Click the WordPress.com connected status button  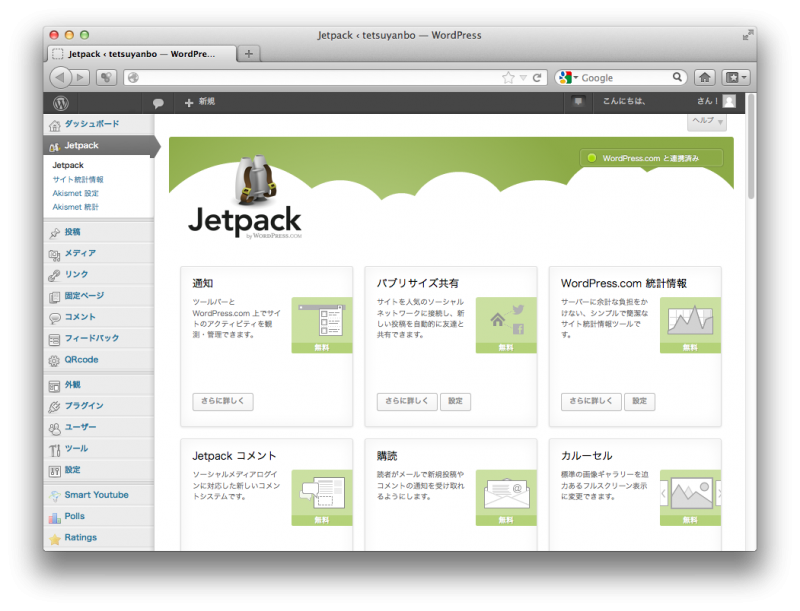652,158
